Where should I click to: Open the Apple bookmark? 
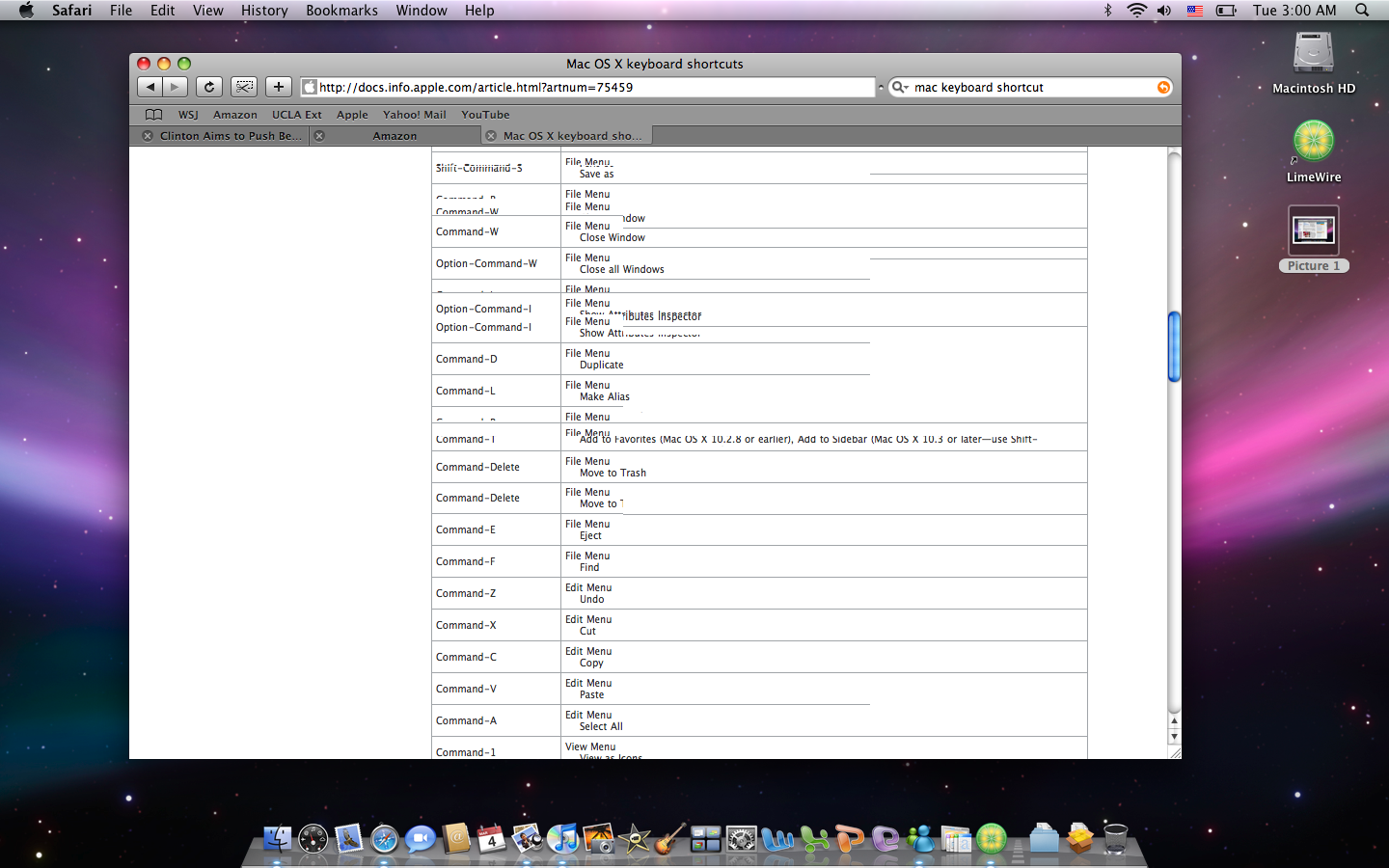[x=352, y=115]
